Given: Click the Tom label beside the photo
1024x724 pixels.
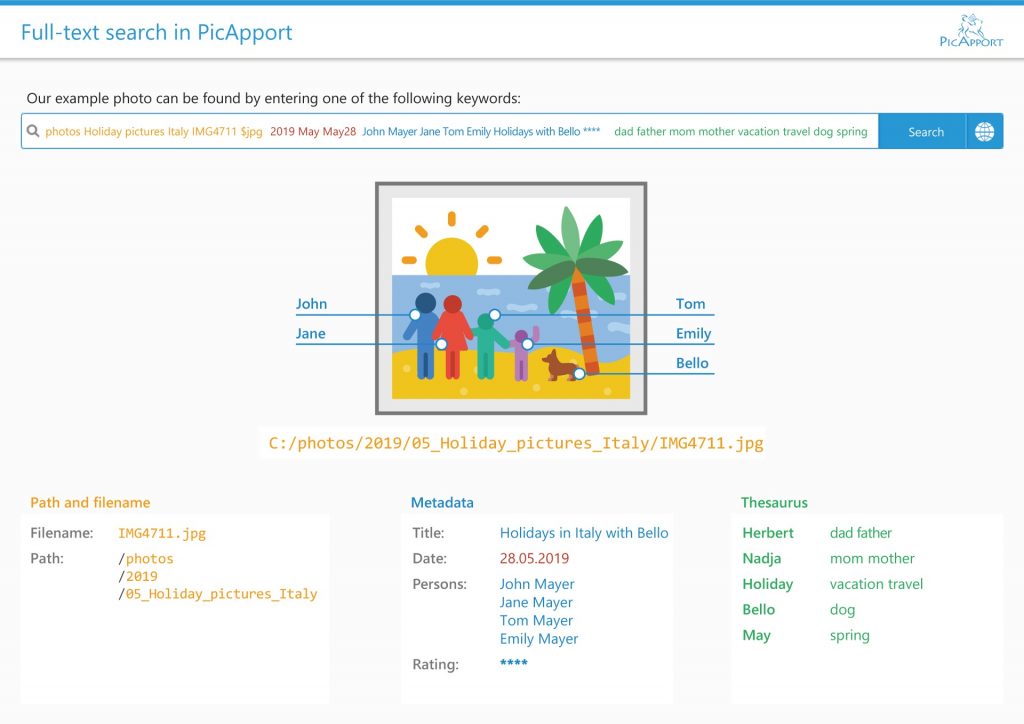Looking at the screenshot, I should [x=690, y=304].
